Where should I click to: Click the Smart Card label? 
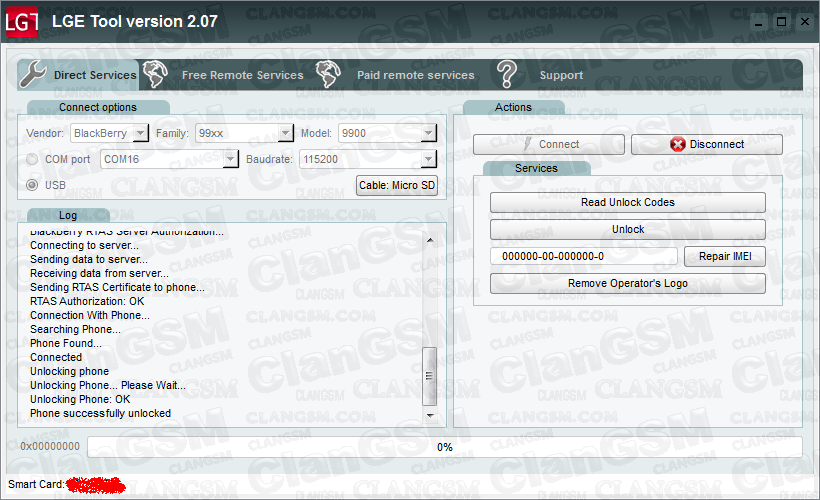tap(36, 484)
